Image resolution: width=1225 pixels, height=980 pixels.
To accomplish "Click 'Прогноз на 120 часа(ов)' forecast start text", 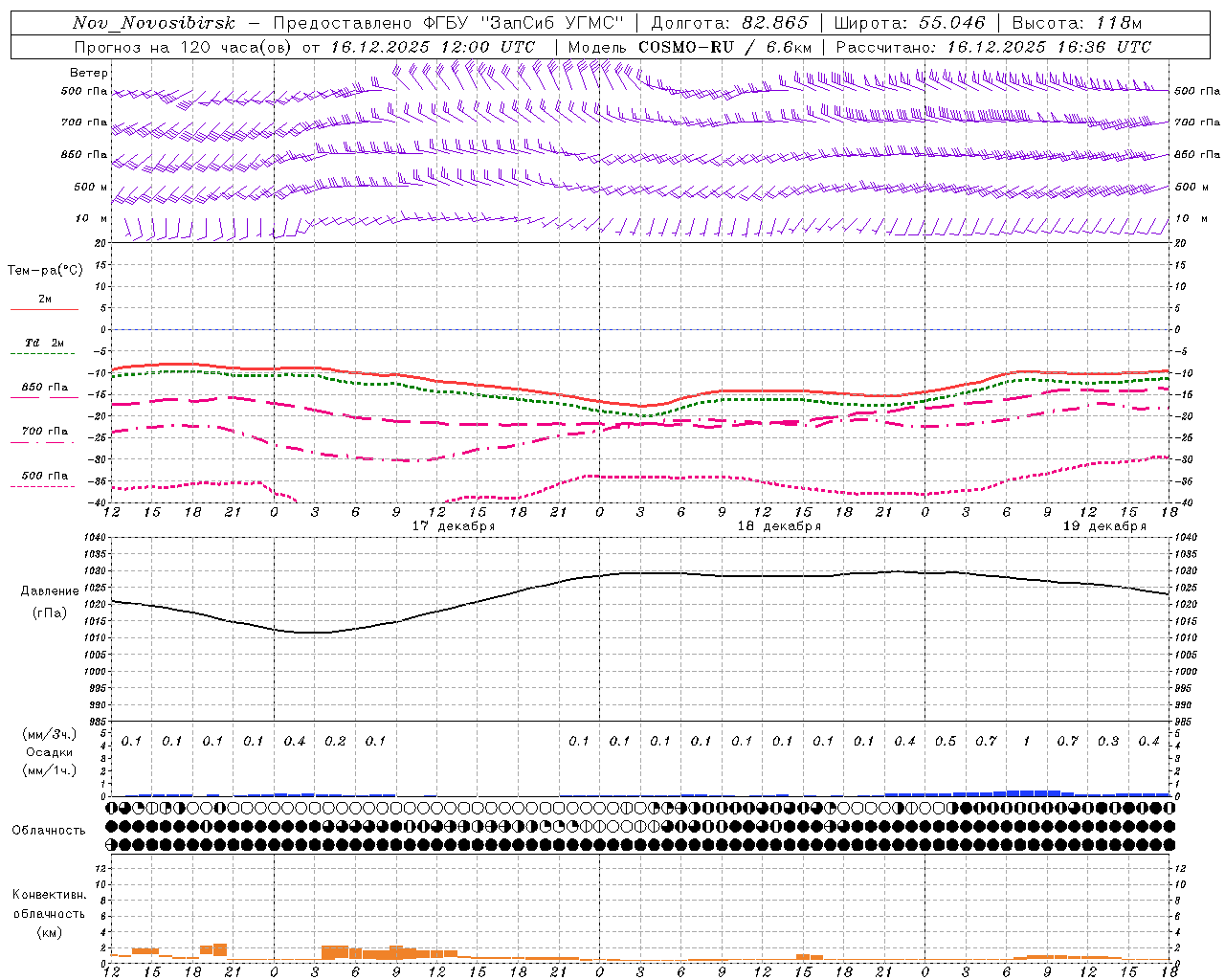I will pyautogui.click(x=184, y=47).
